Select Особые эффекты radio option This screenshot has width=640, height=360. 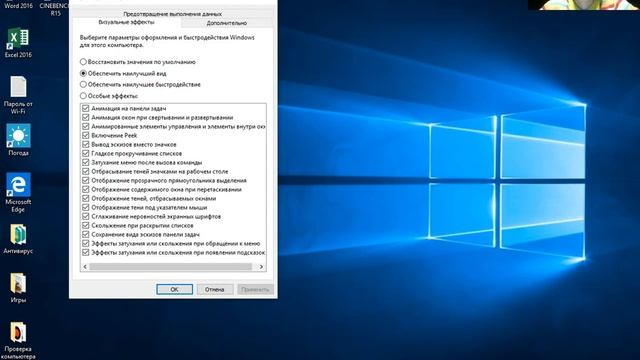(83, 96)
